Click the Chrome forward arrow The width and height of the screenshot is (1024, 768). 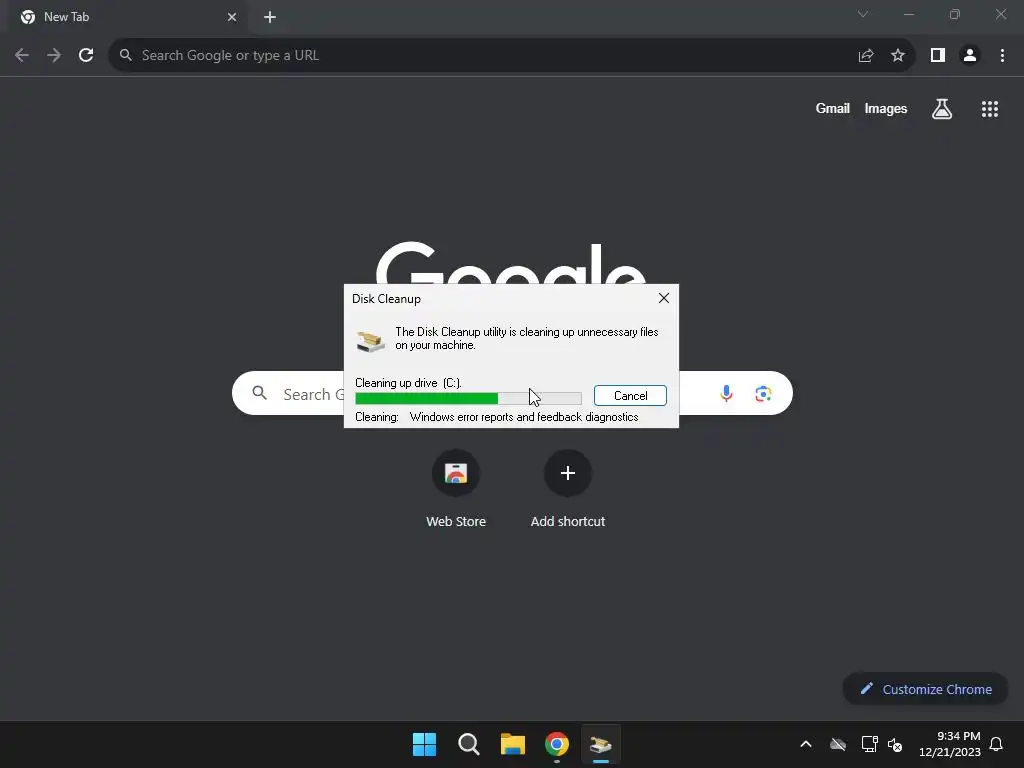click(x=54, y=56)
